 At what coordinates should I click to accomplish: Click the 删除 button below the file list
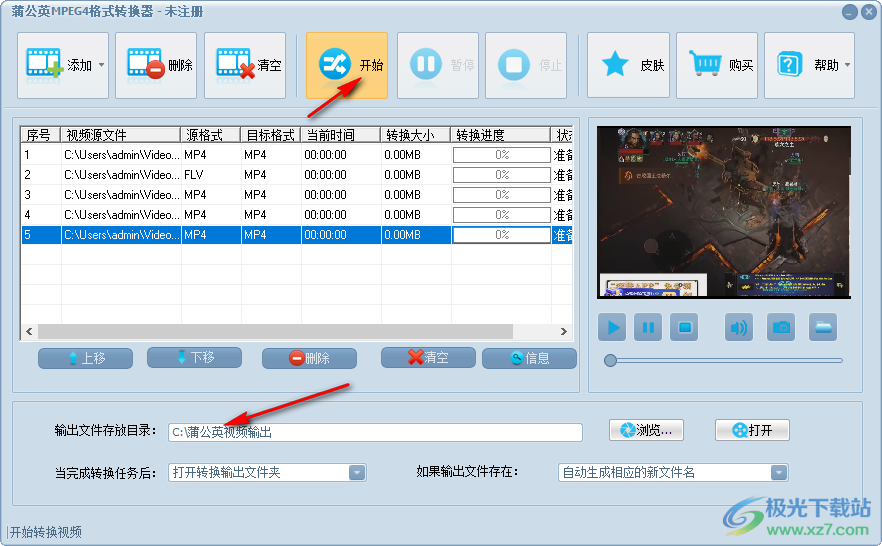click(309, 358)
